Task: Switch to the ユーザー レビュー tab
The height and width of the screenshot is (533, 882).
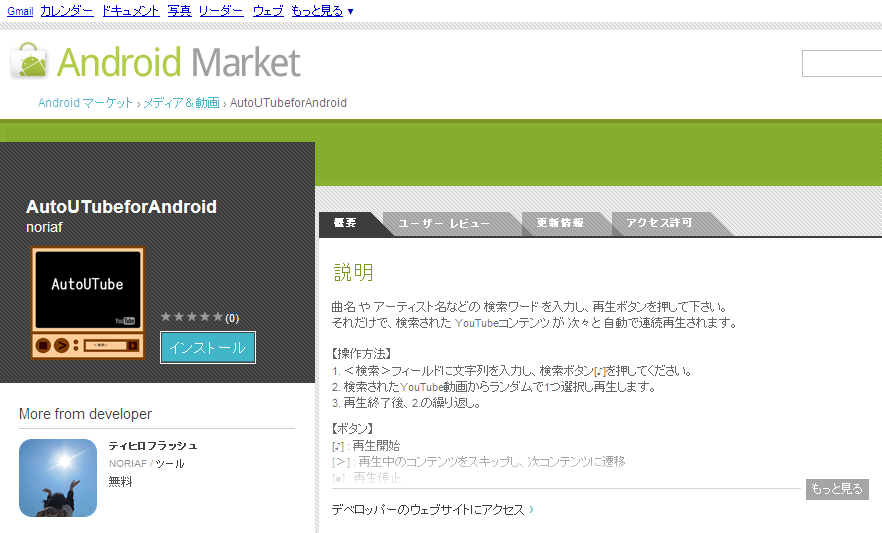Action: (444, 224)
